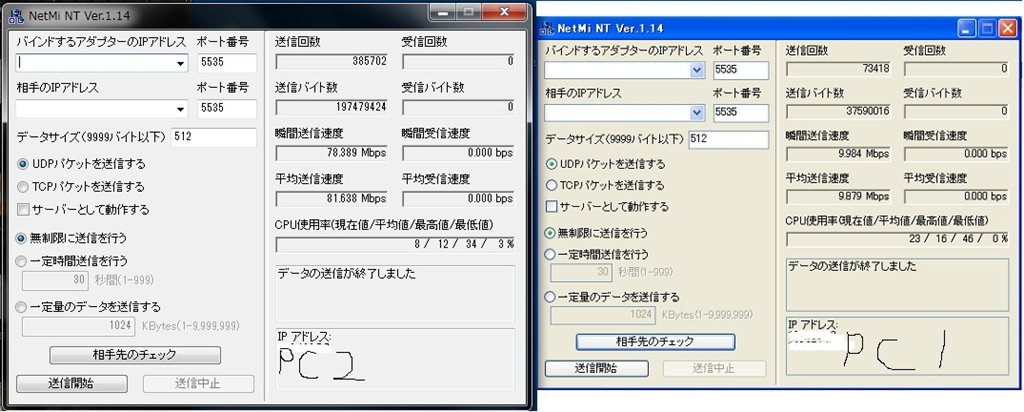Click 相手先のチェック button in PC1 window
Viewport: 1024px width, 412px height.
click(655, 341)
